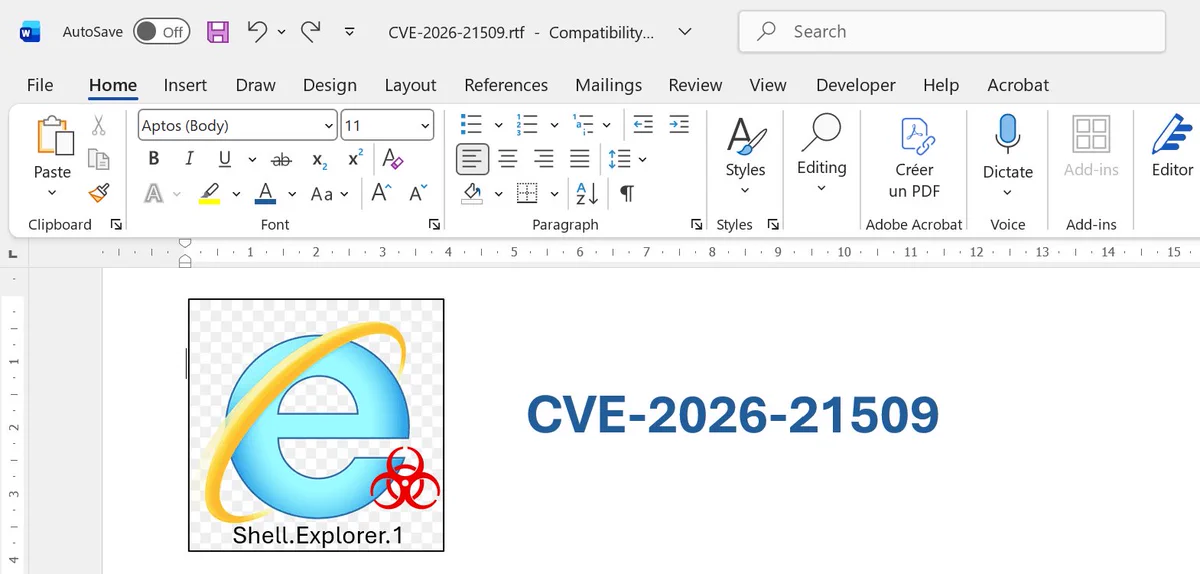Copy selection with the Copy icon

[x=98, y=159]
